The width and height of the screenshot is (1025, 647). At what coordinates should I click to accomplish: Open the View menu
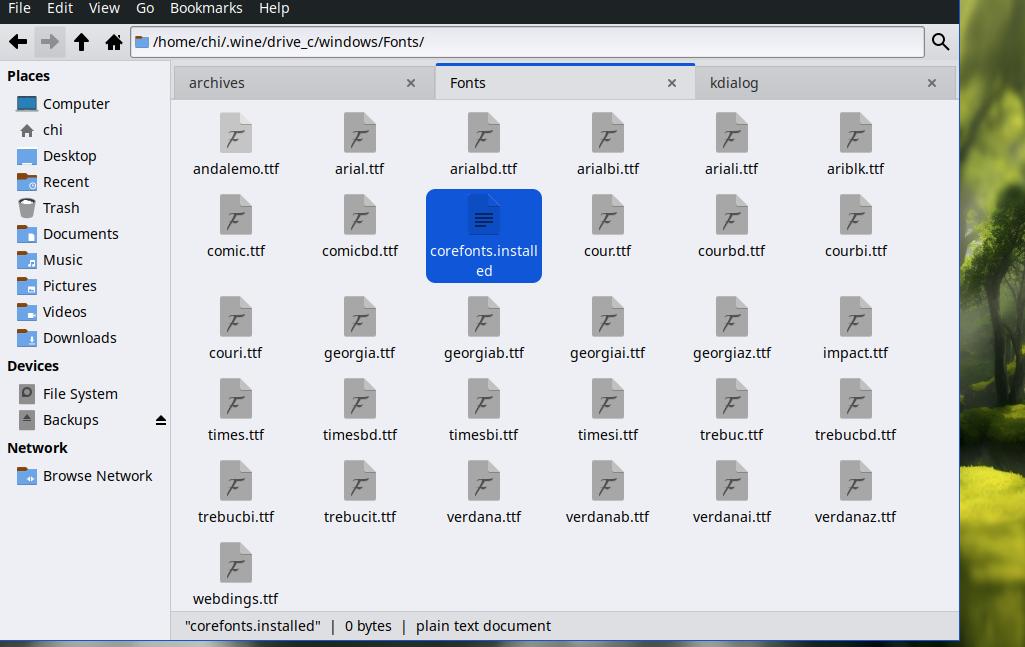pos(104,8)
